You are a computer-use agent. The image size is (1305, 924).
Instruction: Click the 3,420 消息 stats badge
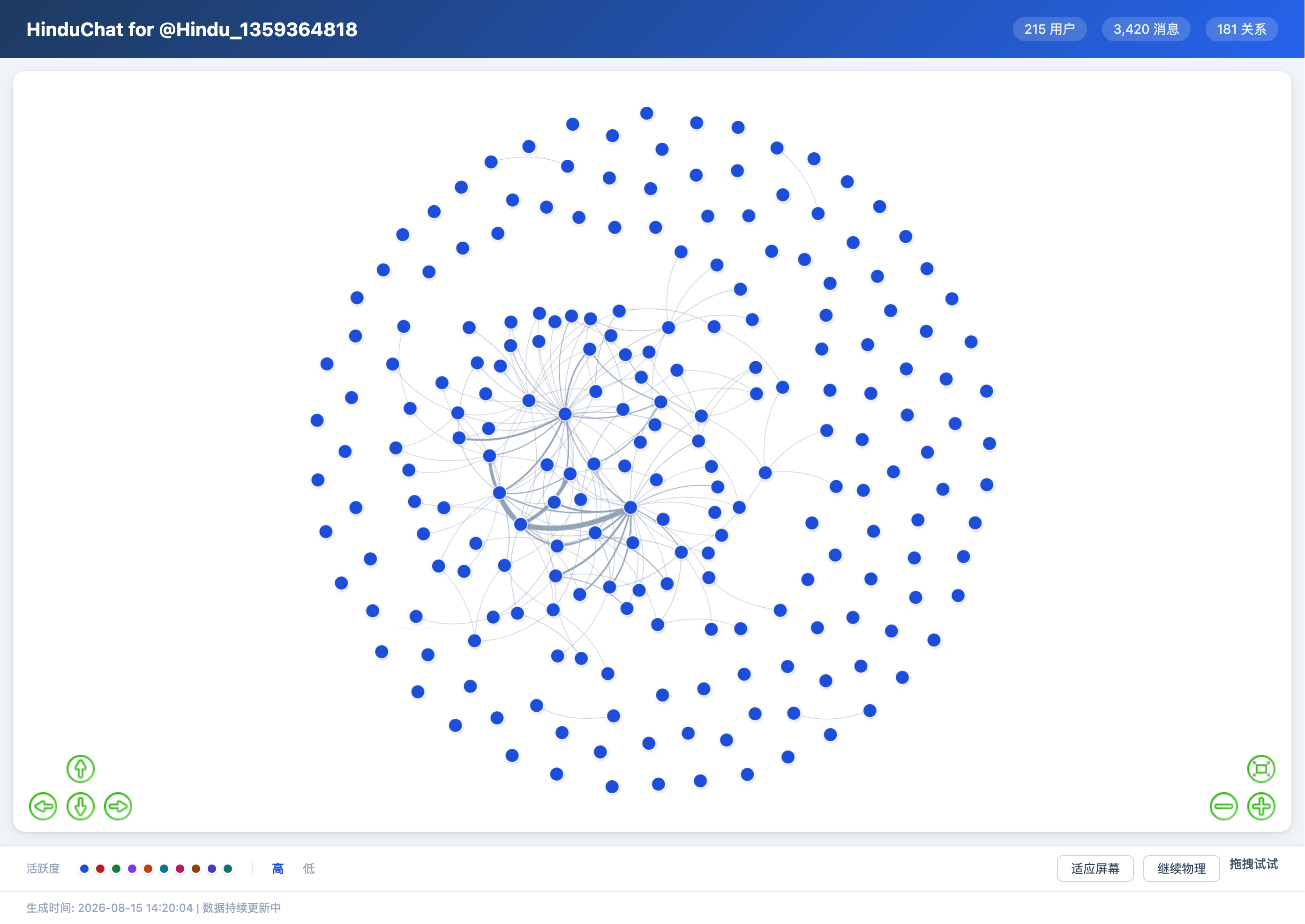[x=1146, y=29]
